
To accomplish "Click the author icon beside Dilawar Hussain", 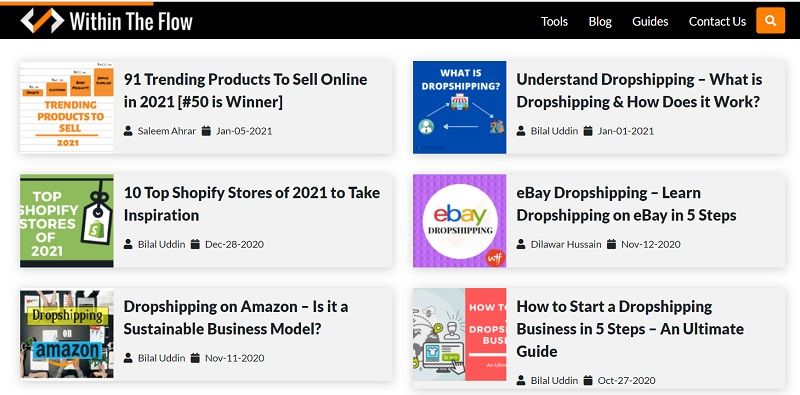I will point(521,244).
